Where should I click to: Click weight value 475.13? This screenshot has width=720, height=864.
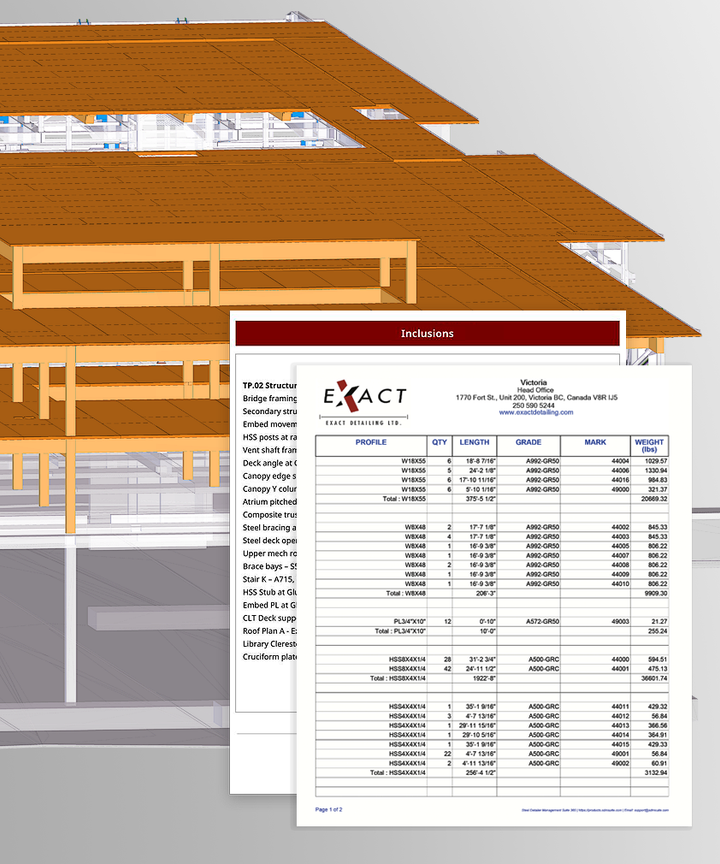[658, 669]
